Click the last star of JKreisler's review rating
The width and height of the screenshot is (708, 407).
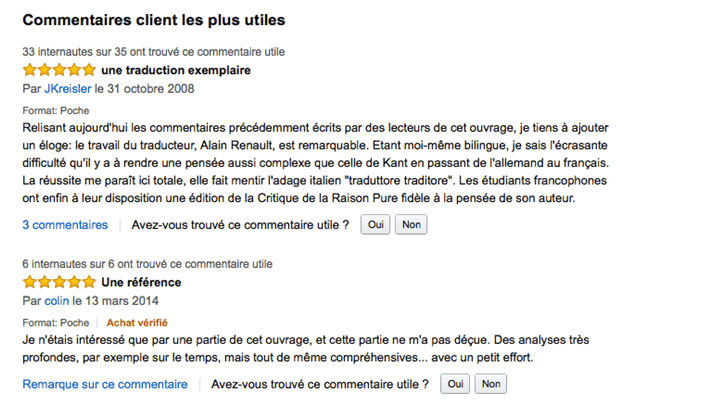coord(89,70)
